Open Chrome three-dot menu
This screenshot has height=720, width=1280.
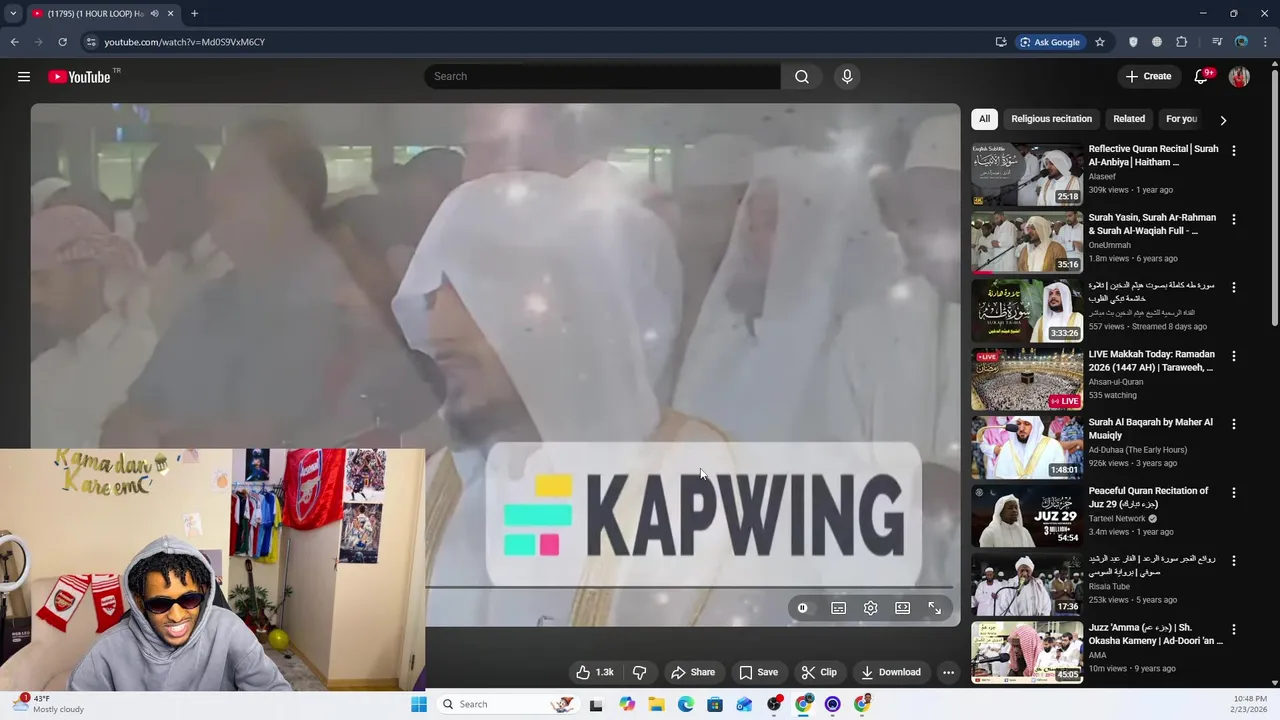(1266, 42)
